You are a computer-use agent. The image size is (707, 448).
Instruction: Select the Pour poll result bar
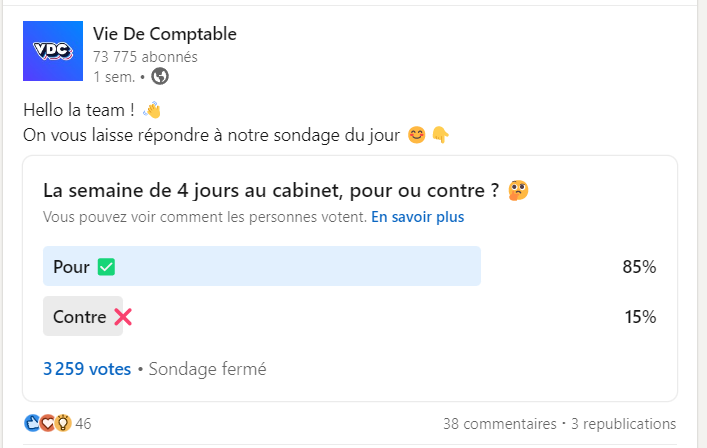pyautogui.click(x=262, y=267)
